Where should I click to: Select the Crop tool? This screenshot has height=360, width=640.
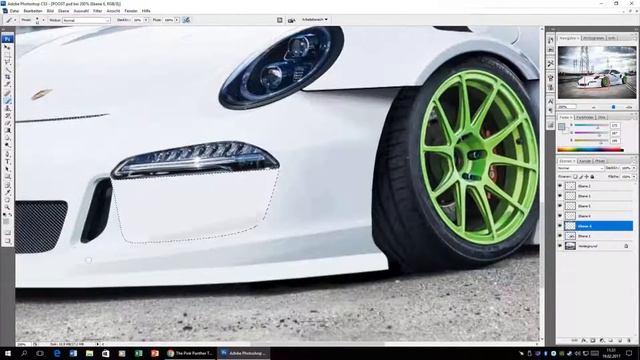coord(7,77)
